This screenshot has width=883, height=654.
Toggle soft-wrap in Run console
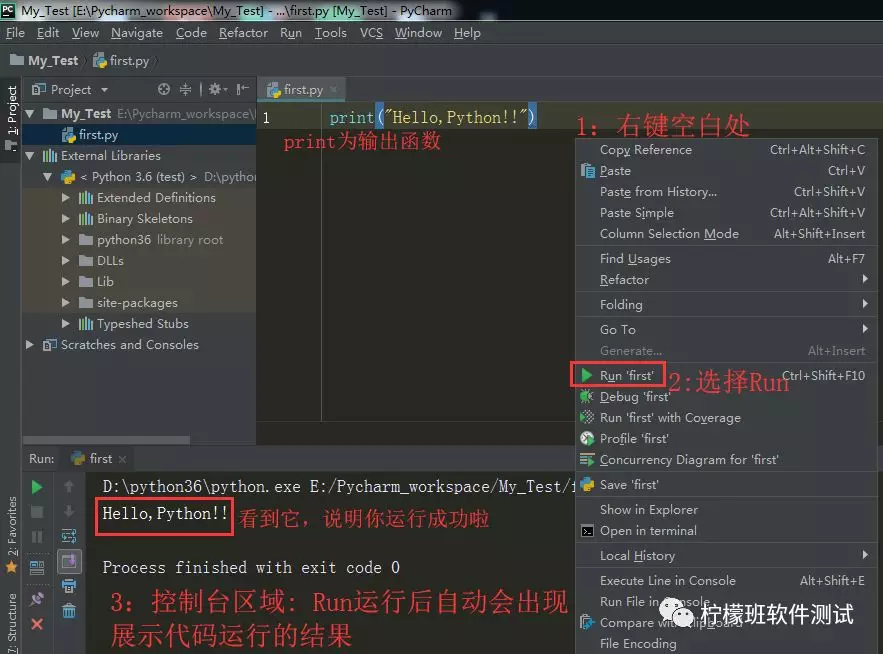click(x=69, y=536)
